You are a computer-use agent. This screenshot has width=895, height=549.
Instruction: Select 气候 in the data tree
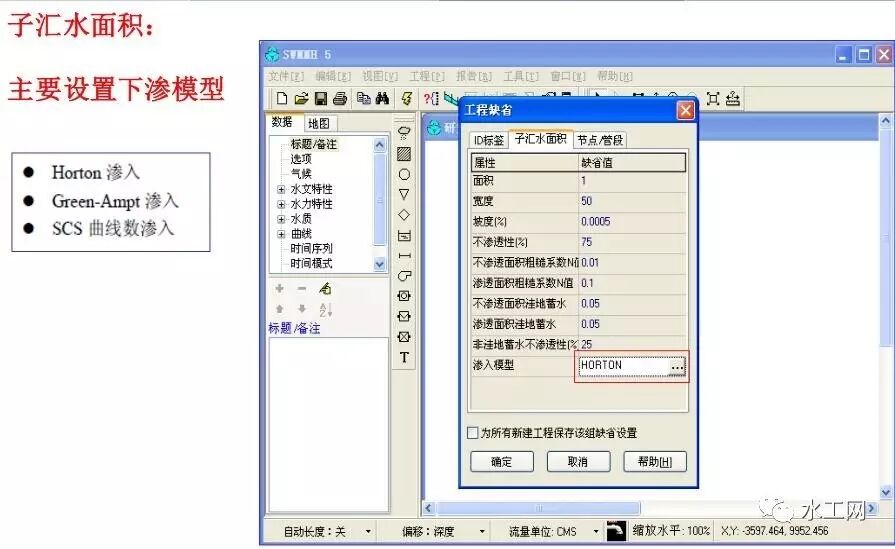click(301, 173)
